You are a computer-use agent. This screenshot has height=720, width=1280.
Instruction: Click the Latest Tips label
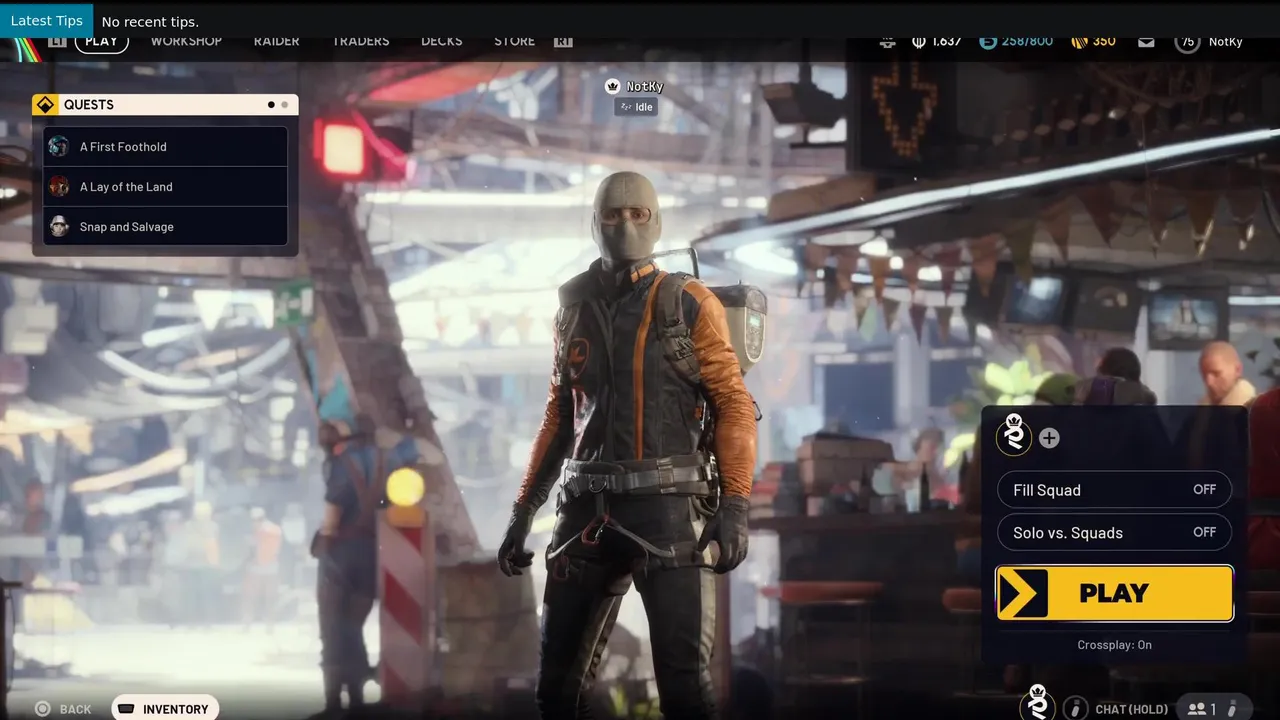coord(46,21)
